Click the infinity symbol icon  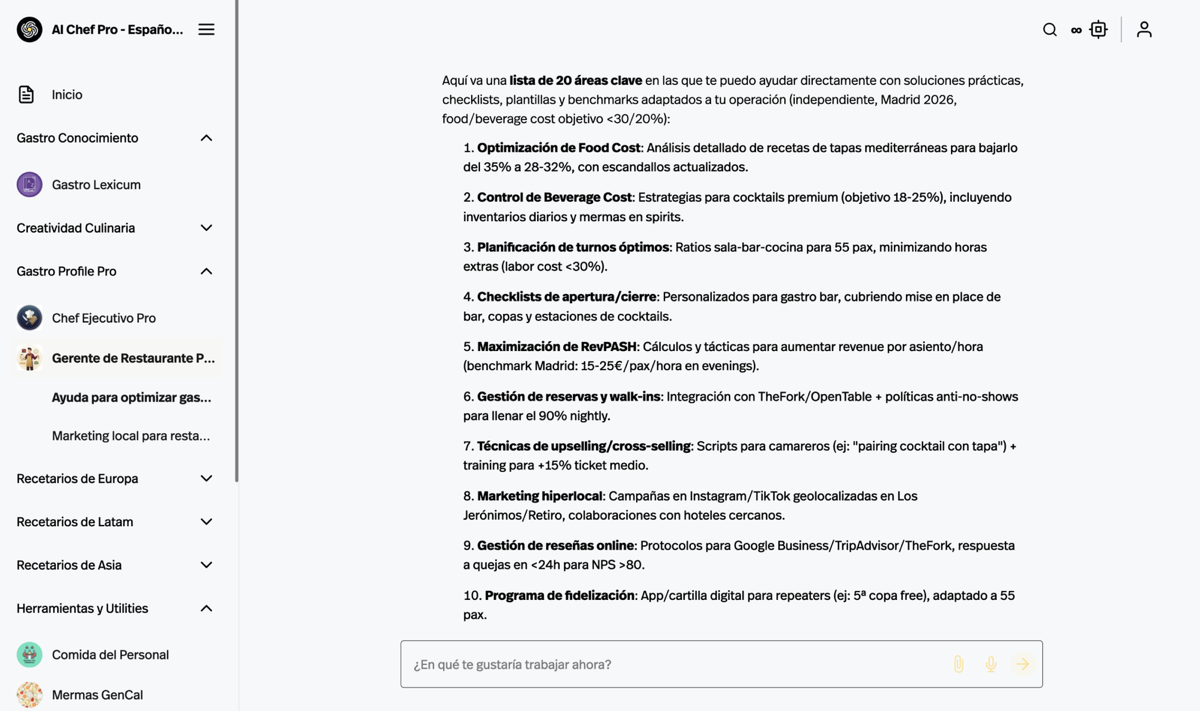point(1076,31)
